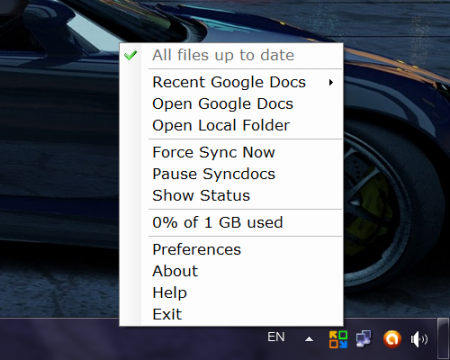Click the Show desktop button on taskbar edge
This screenshot has height=360, width=450.
coord(443,339)
